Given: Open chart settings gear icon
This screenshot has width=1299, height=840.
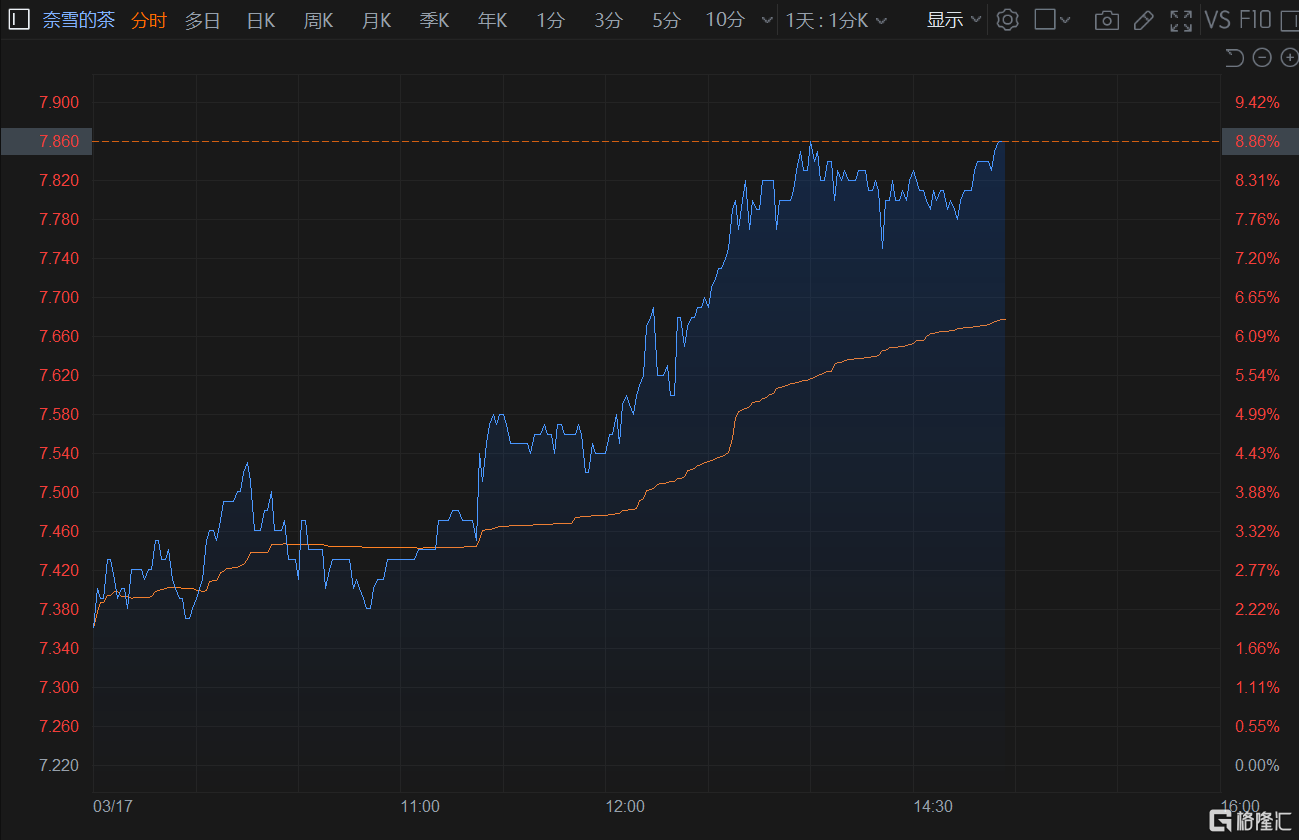Looking at the screenshot, I should (1007, 20).
